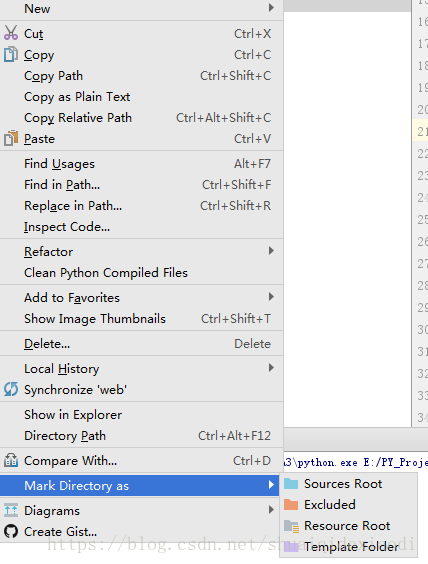Expand the Mark Directory as arrow
This screenshot has width=428, height=564.
[271, 485]
